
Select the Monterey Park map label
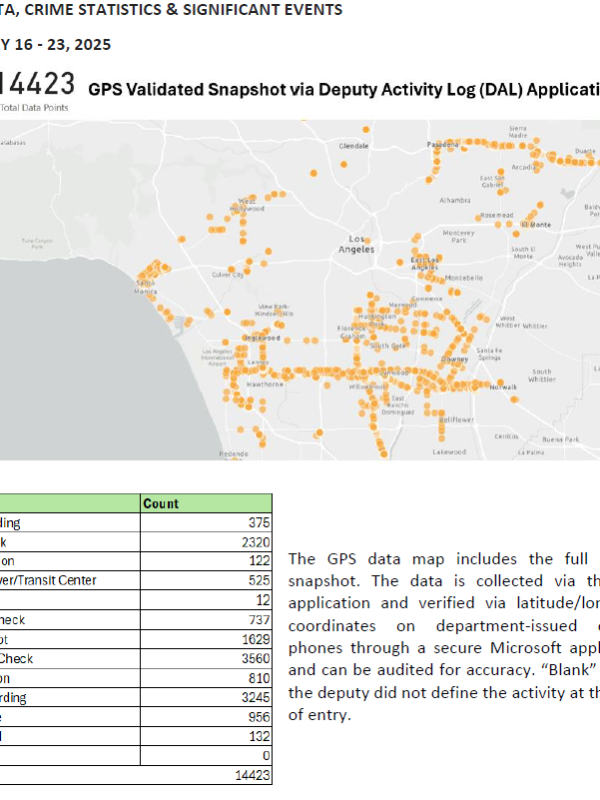(x=460, y=236)
